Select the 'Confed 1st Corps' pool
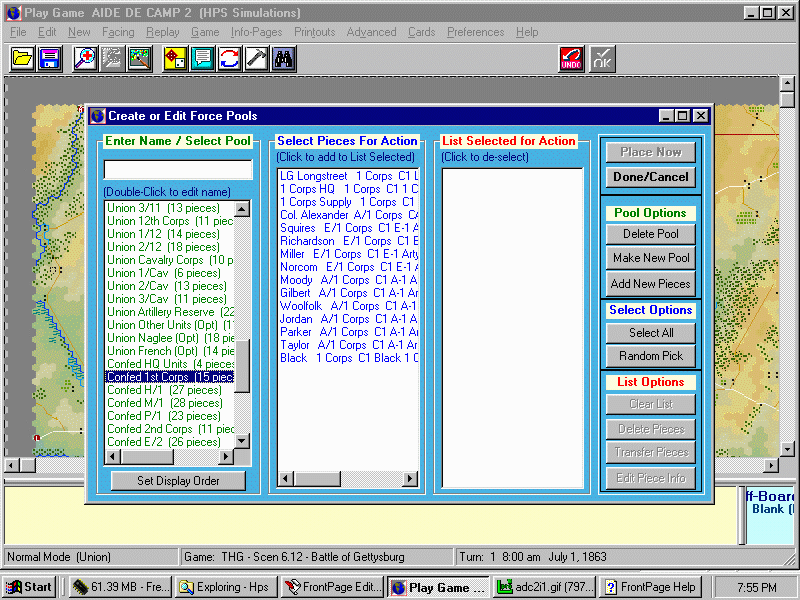 170,377
